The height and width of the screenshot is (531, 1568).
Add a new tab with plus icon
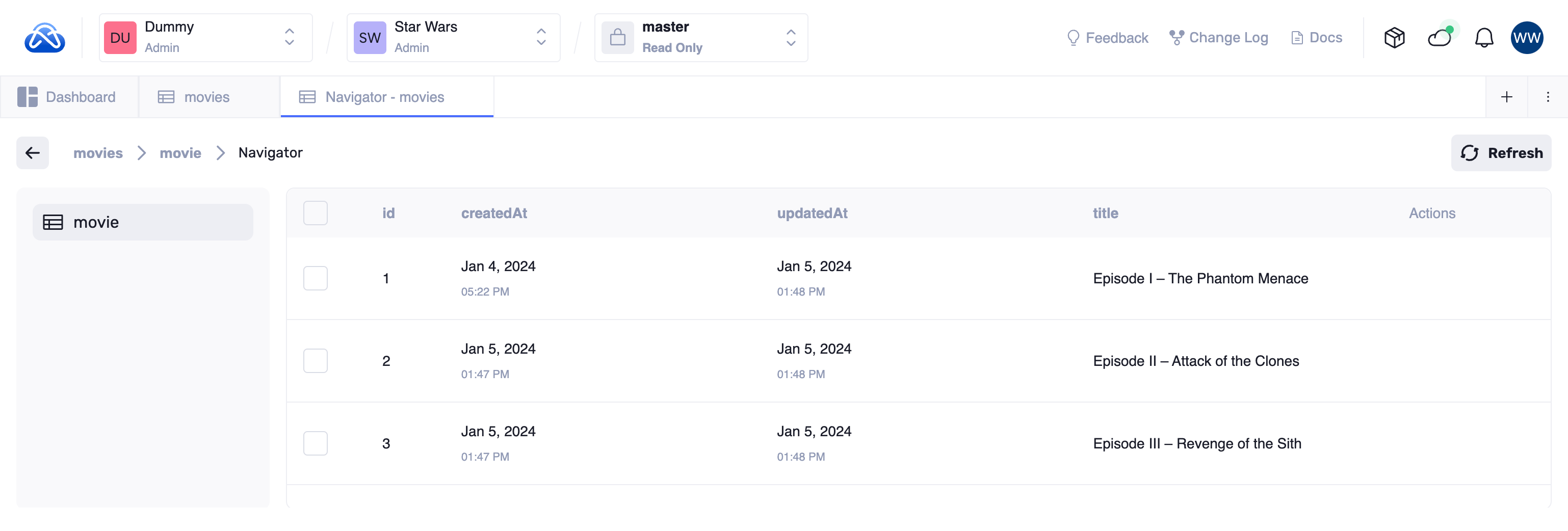[1506, 97]
